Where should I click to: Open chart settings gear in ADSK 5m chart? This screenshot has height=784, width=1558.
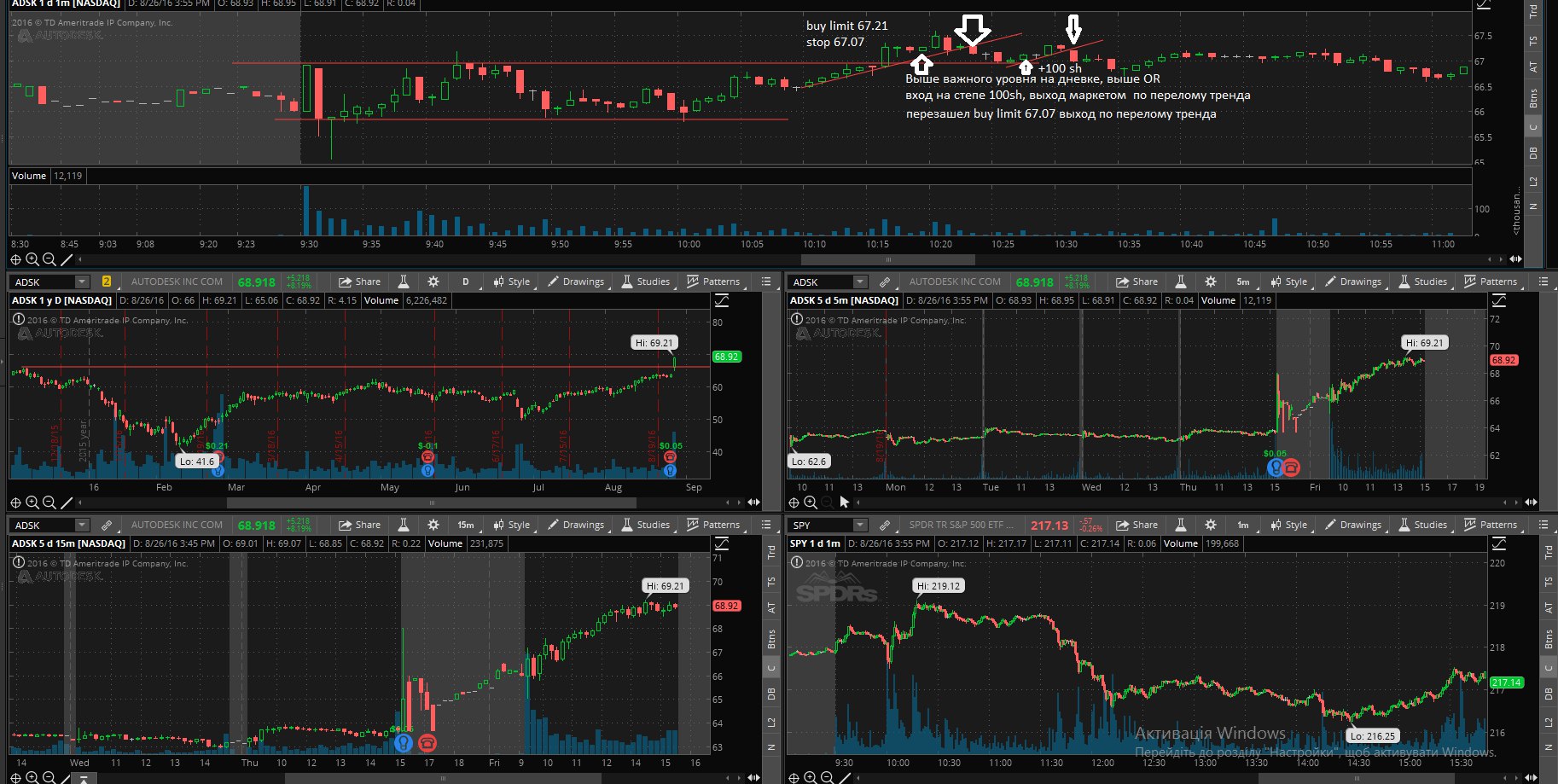(1211, 282)
